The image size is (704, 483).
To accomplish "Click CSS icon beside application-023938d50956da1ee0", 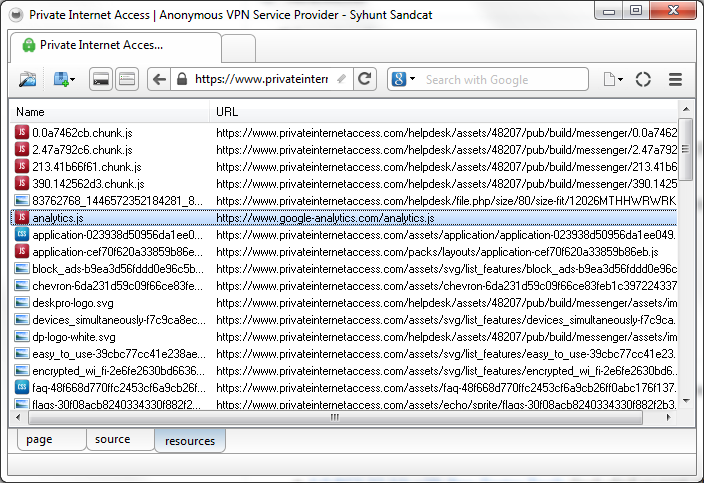I will [22, 234].
